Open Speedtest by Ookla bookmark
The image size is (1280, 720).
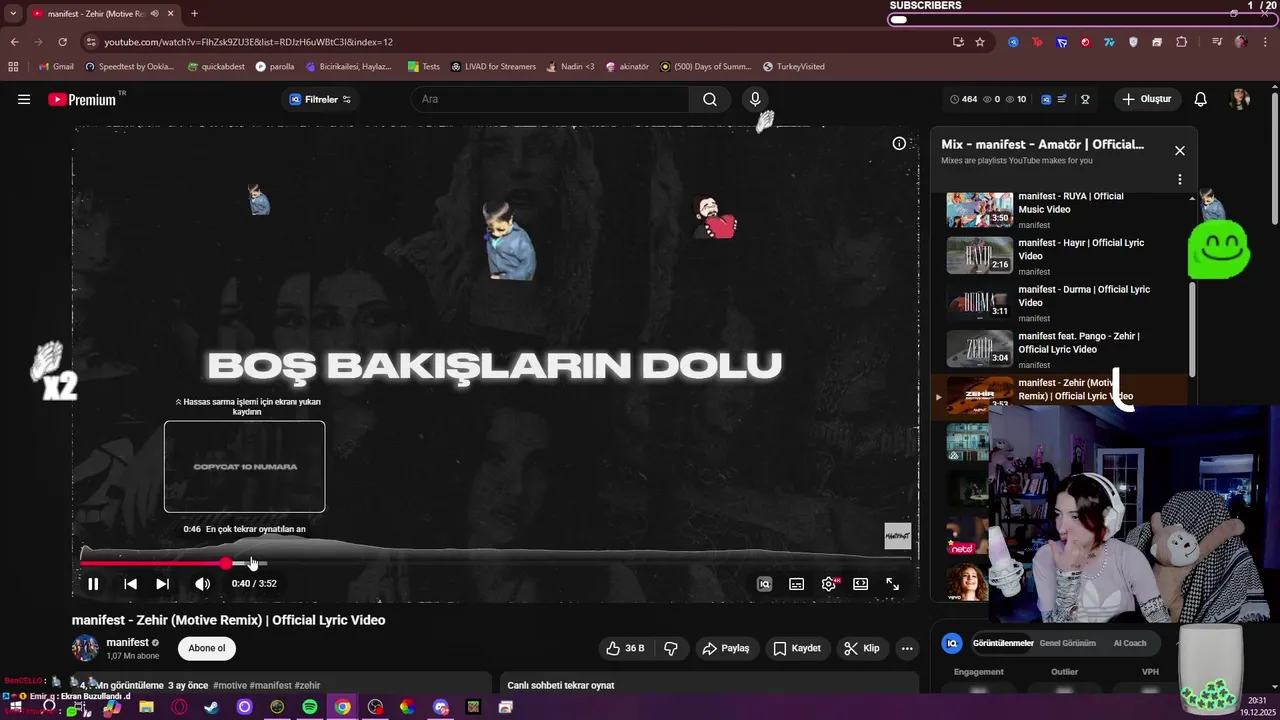click(x=130, y=67)
